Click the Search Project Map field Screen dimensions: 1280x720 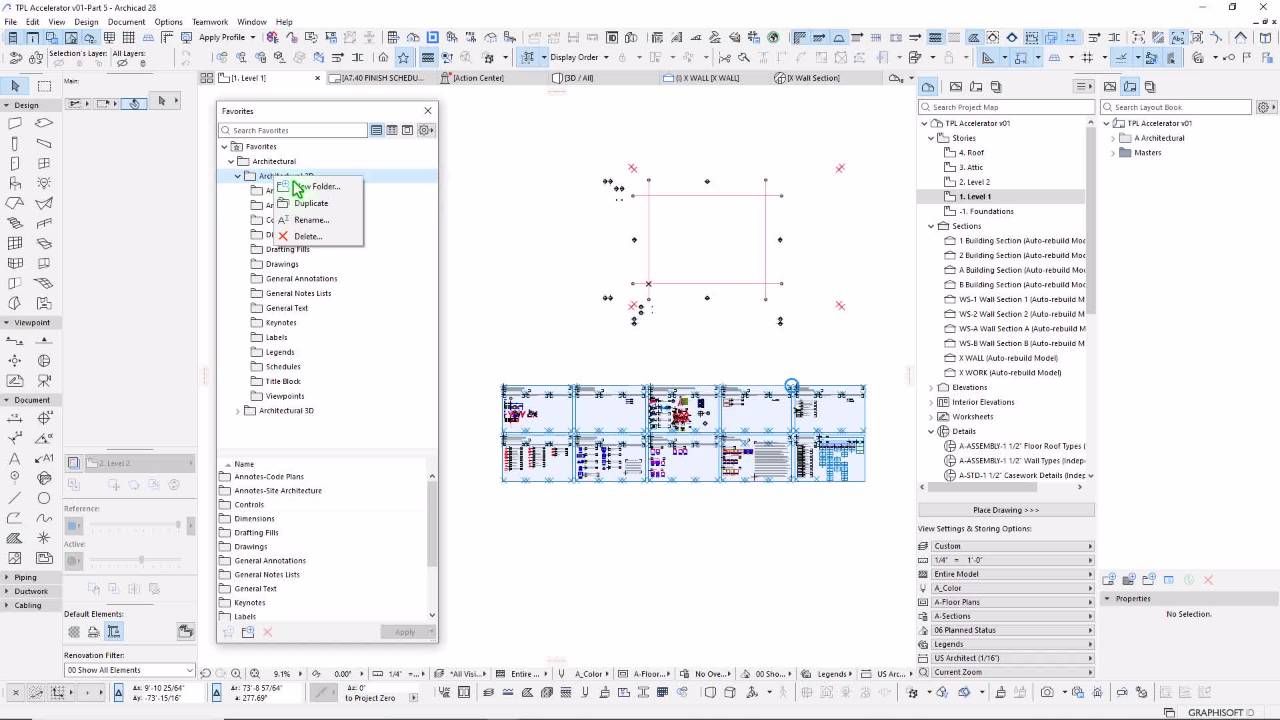pyautogui.click(x=1006, y=107)
